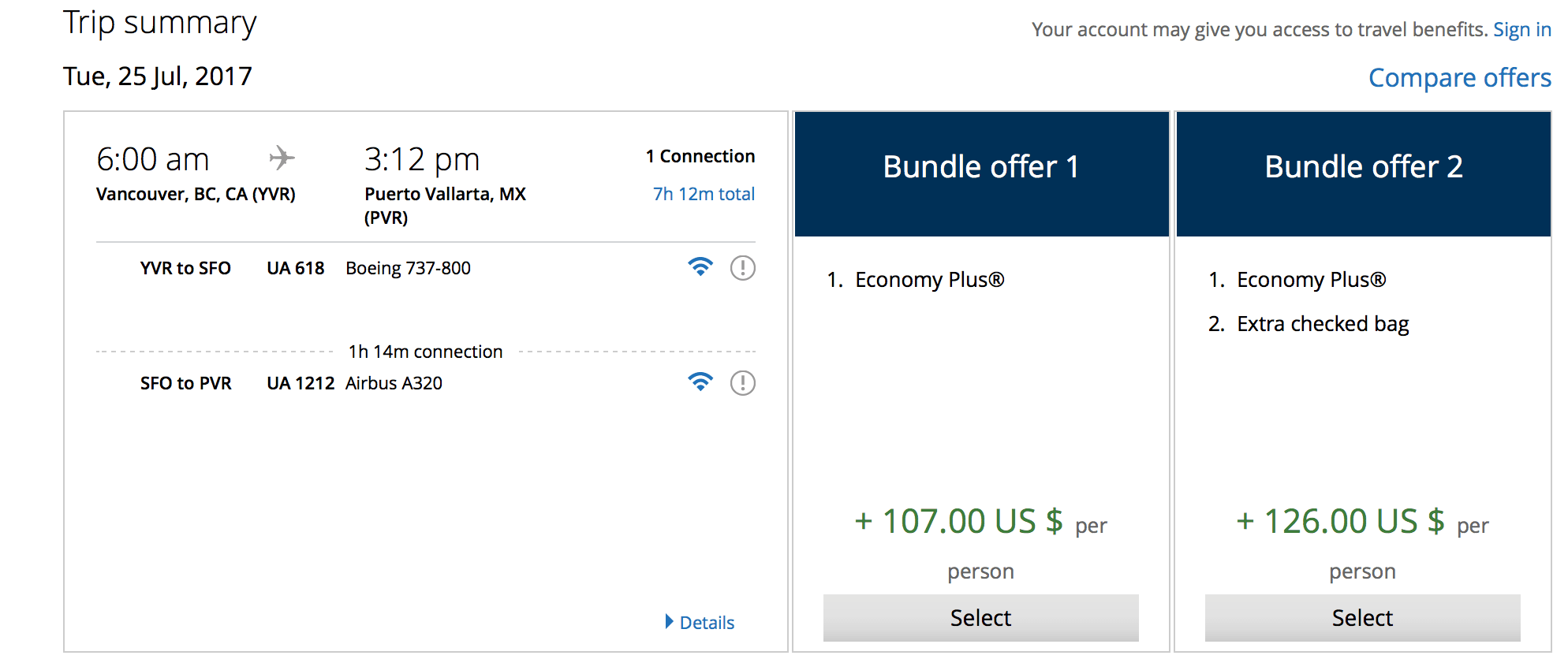
Task: Click the 7h 12m total duration link
Action: 704,194
